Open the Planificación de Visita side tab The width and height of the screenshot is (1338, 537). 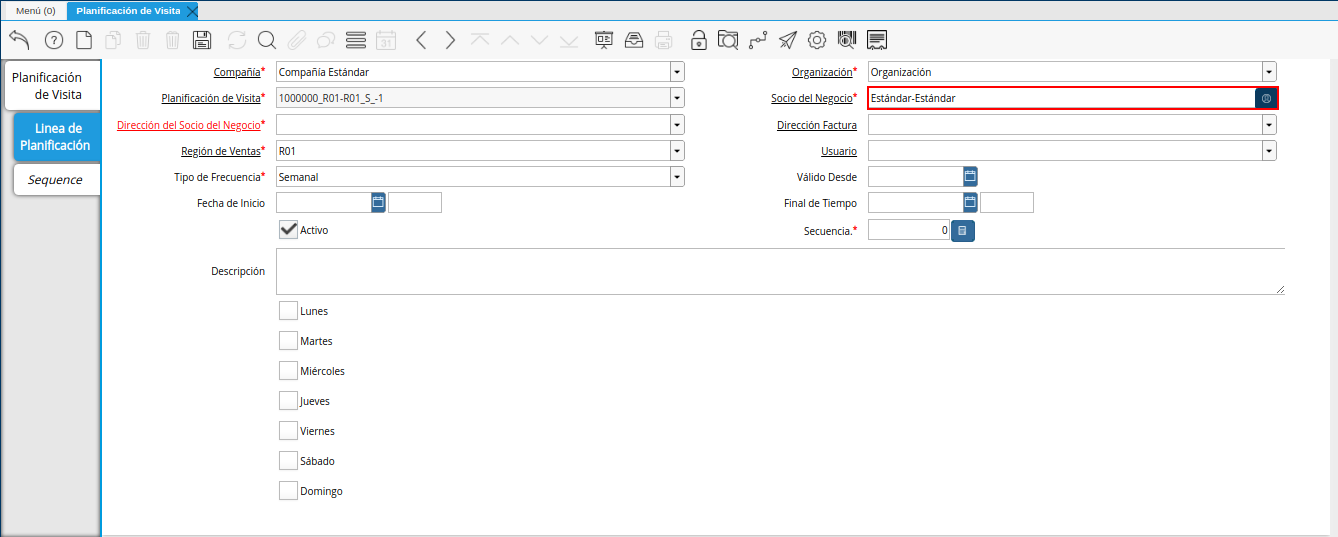pos(52,86)
